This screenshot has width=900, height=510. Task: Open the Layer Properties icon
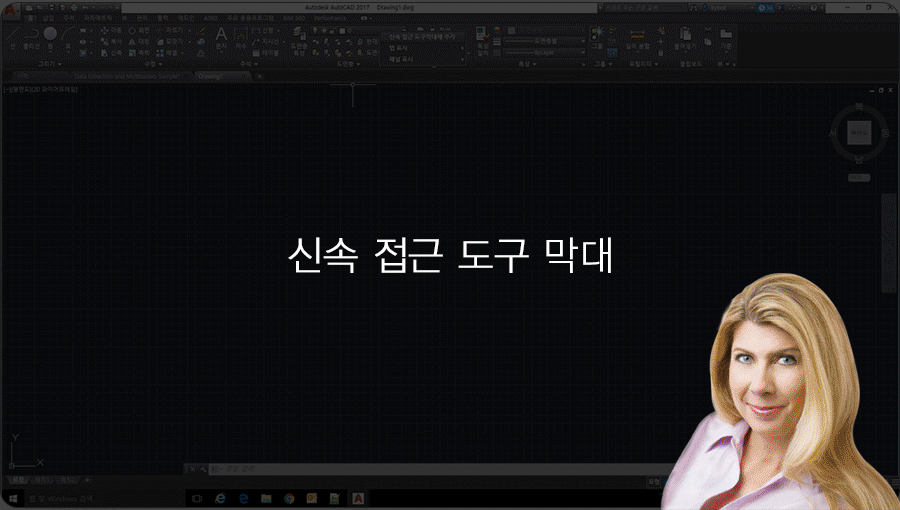[300, 38]
